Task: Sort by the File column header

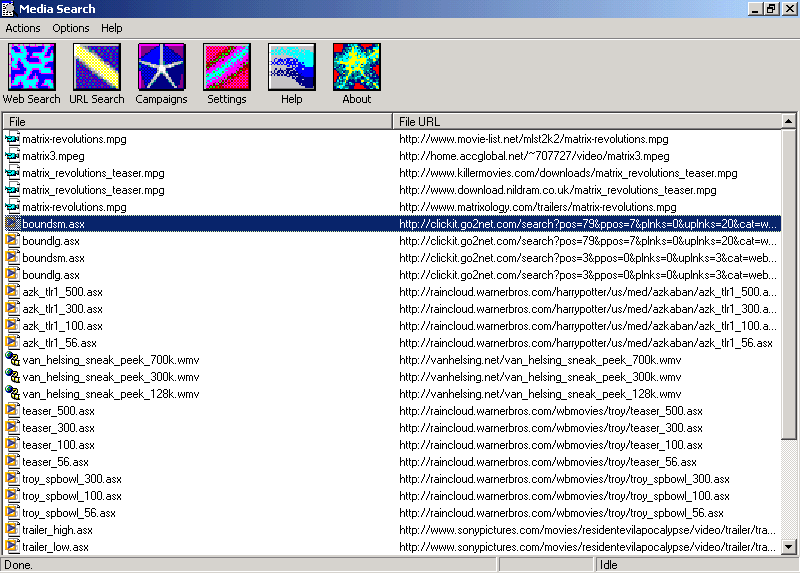Action: coord(197,121)
